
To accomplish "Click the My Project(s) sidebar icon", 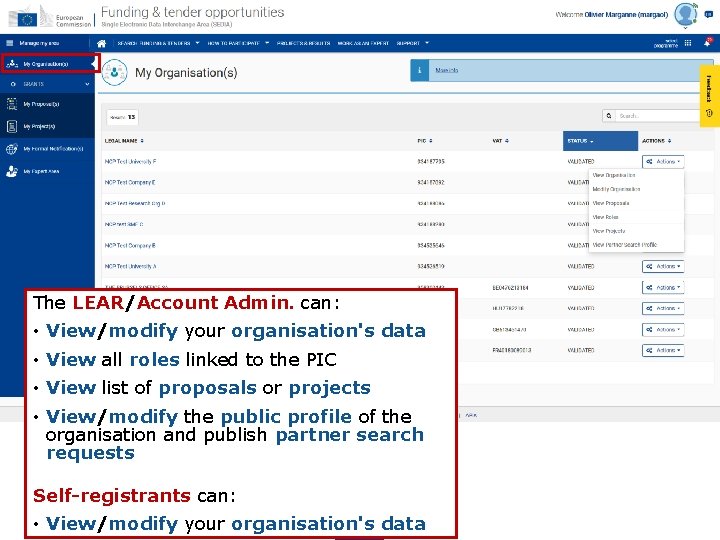I will click(12, 126).
